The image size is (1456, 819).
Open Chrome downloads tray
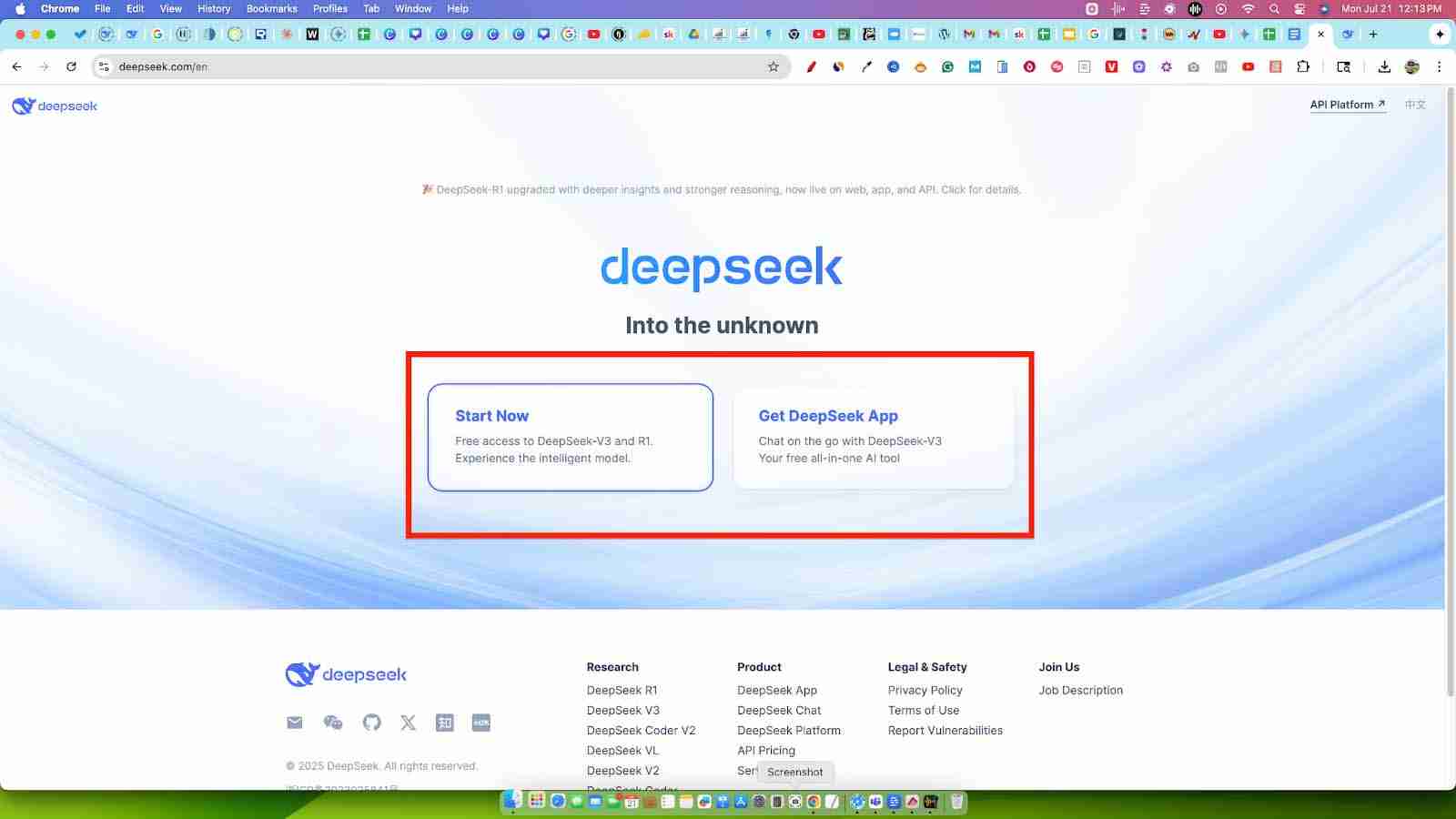pos(1384,66)
